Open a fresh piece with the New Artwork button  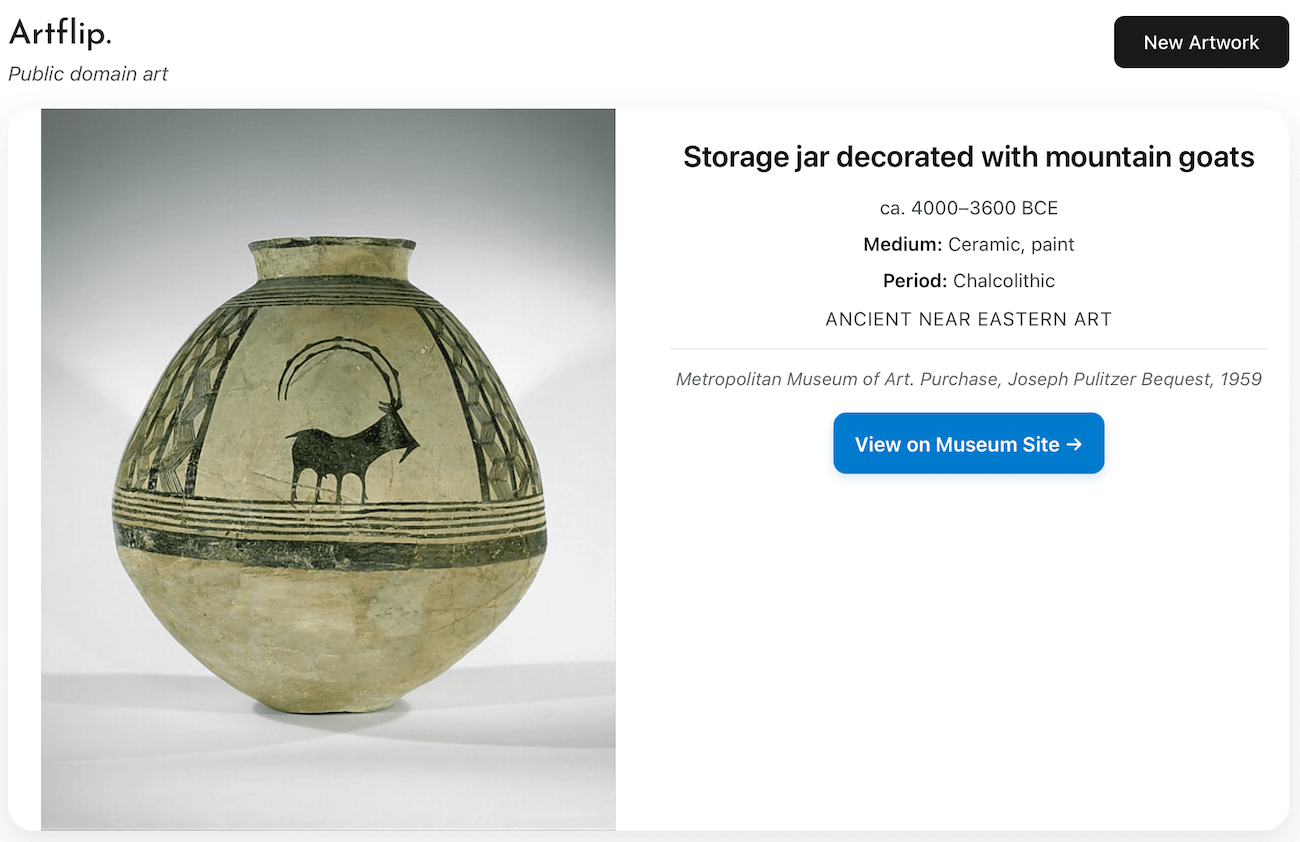(1200, 42)
